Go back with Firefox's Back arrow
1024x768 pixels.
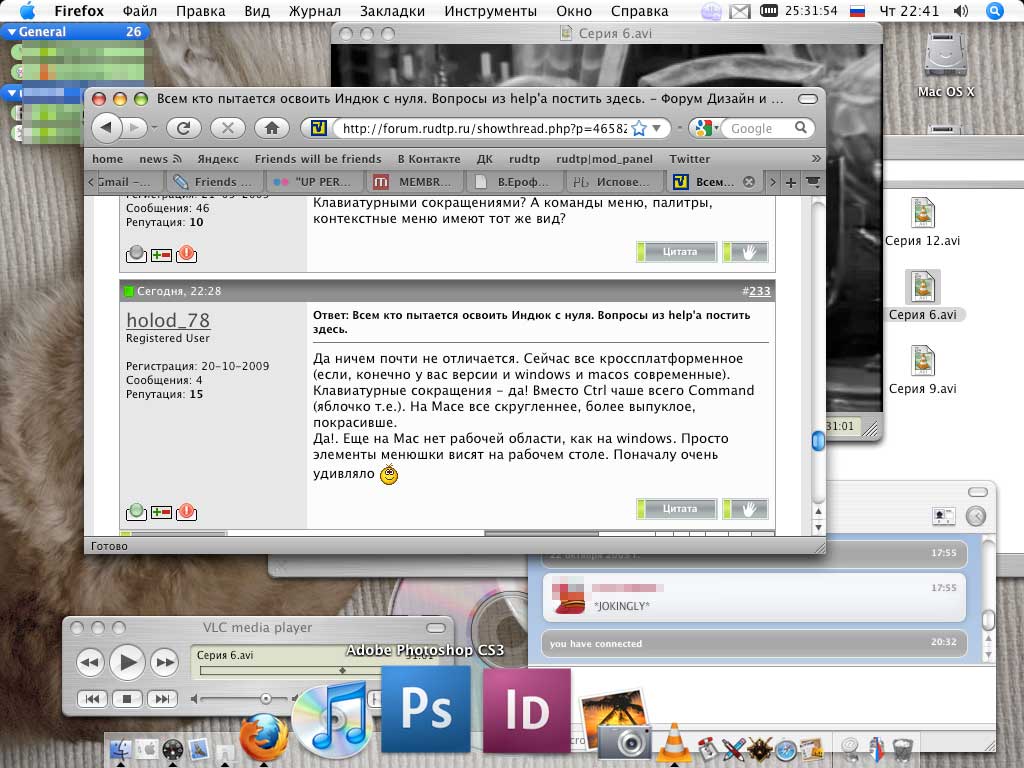[106, 128]
